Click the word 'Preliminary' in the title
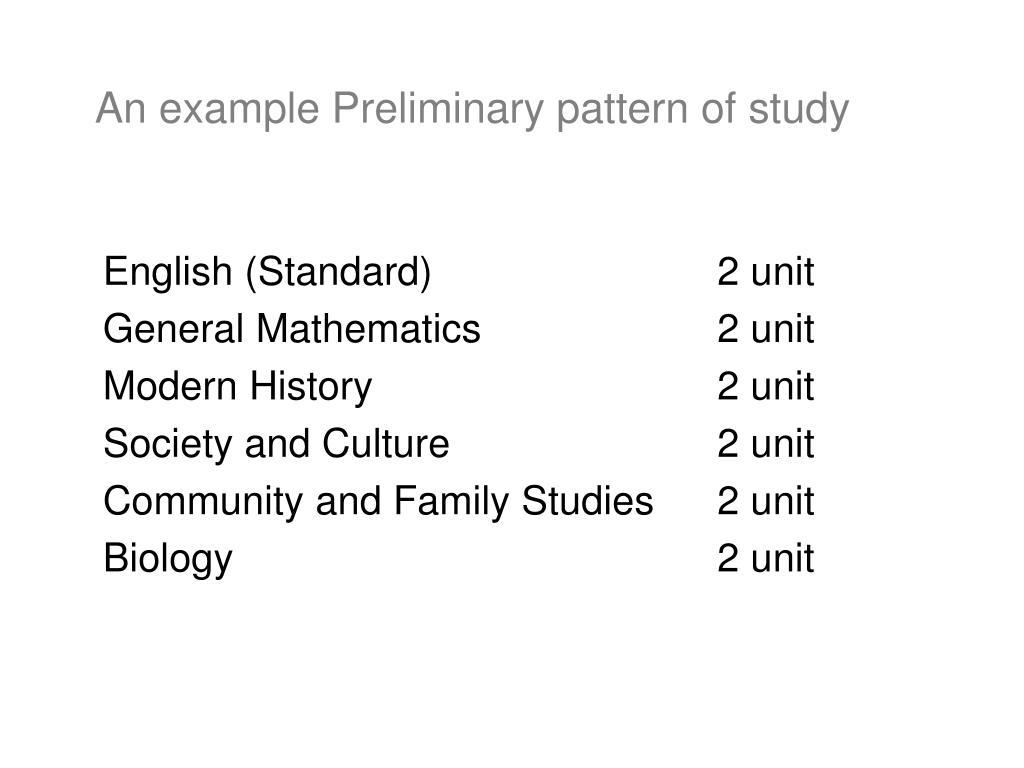The image size is (1024, 768). (438, 109)
